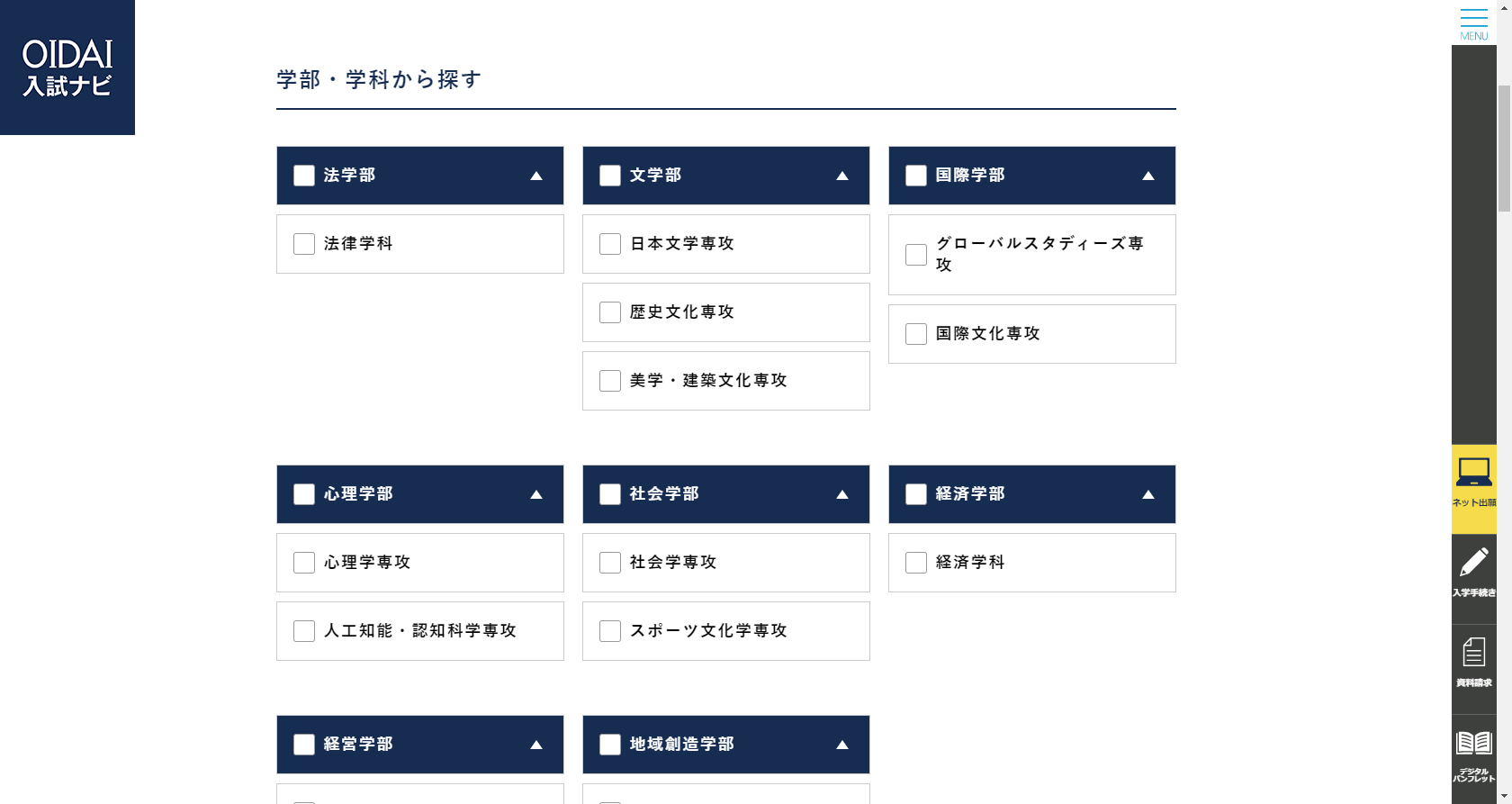Collapse the 文学部 section arrow
1512x804 pixels.
[x=842, y=176]
